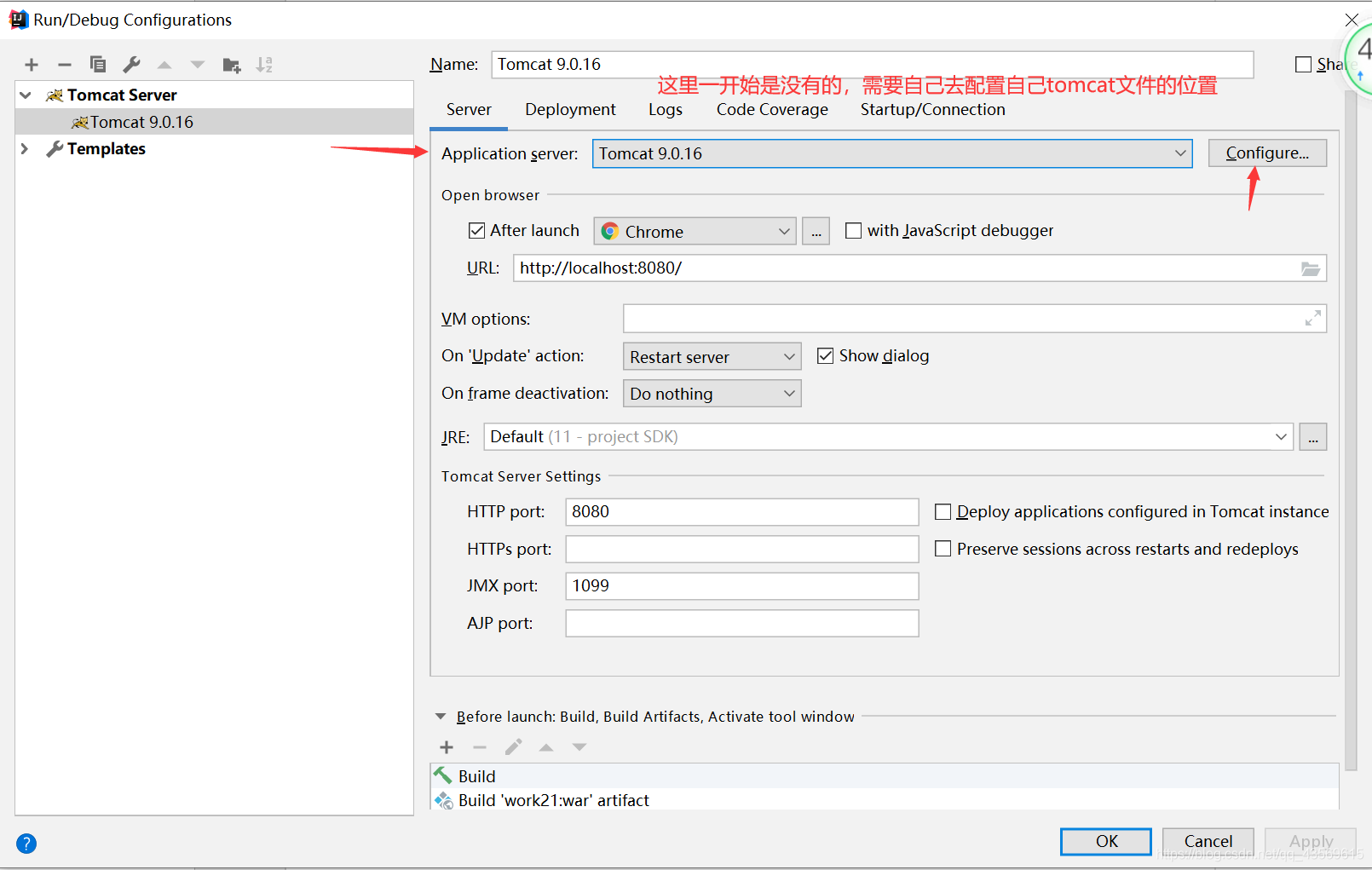The image size is (1372, 870).
Task: Toggle After launch checkbox
Action: click(477, 231)
